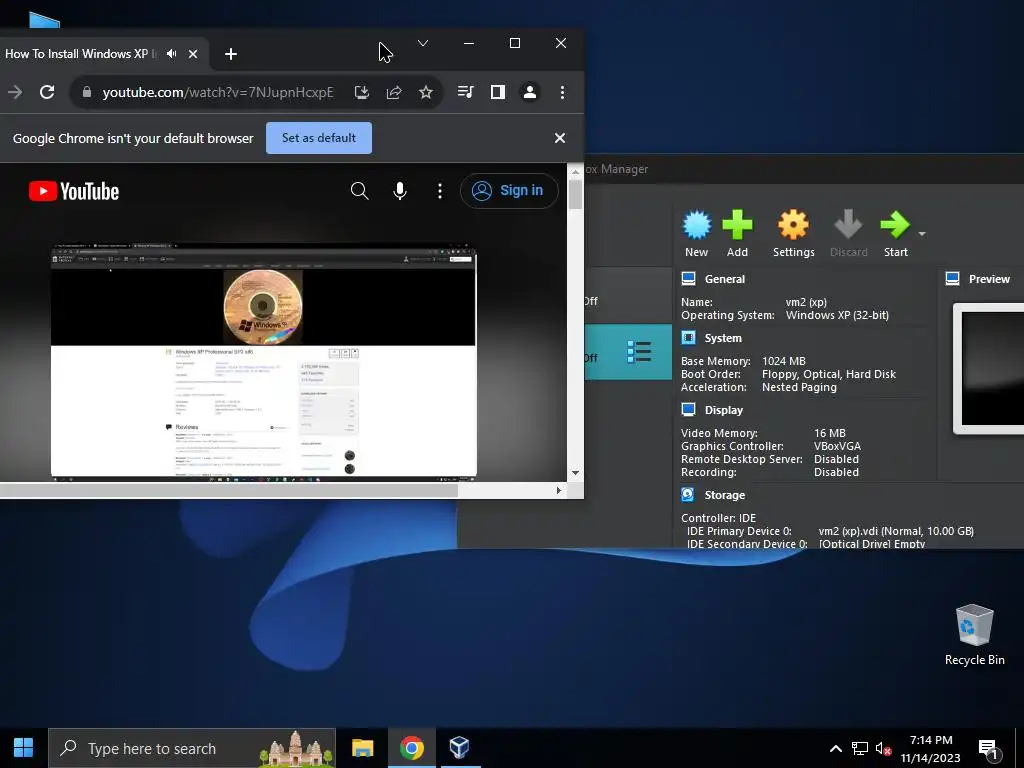The height and width of the screenshot is (768, 1024).
Task: Click VirtualBox icon in the taskbar
Action: (x=460, y=748)
